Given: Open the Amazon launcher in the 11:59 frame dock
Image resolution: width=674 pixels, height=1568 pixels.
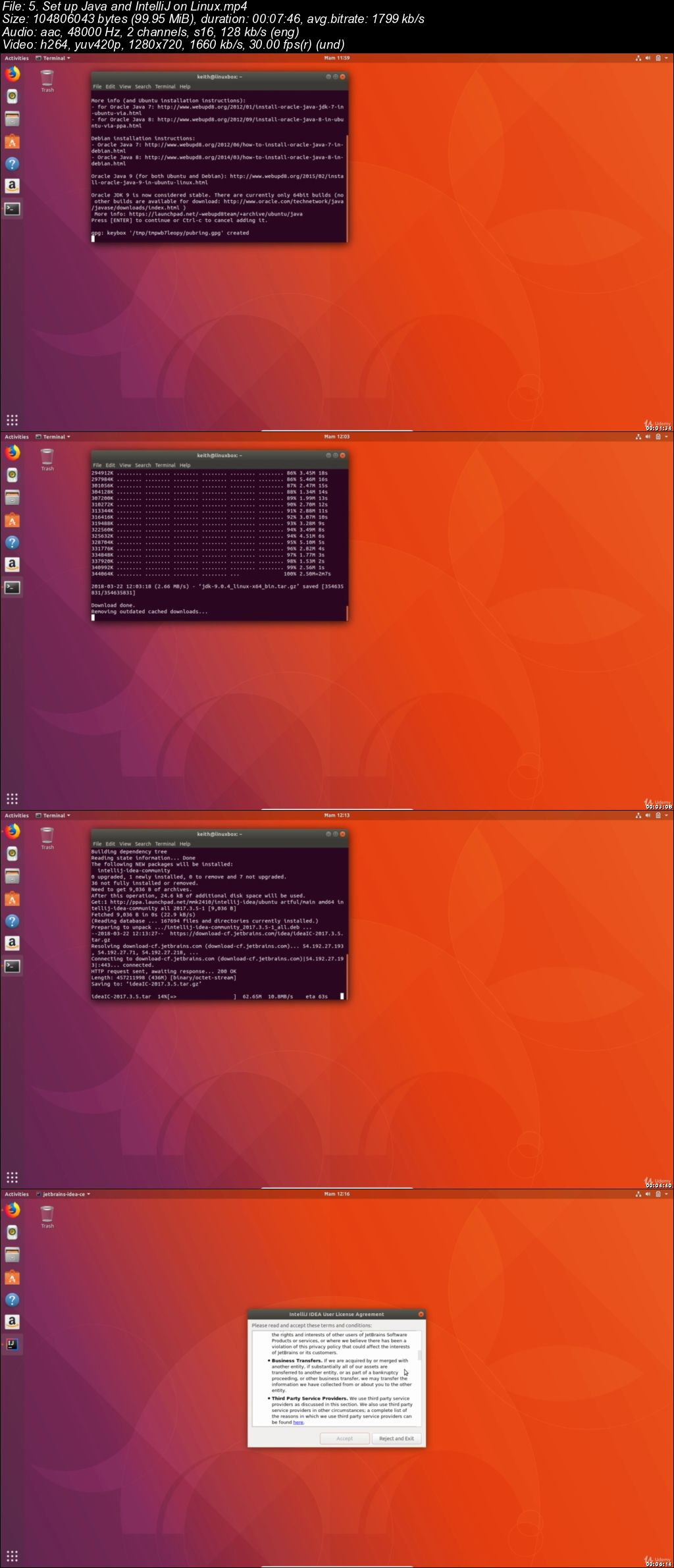Looking at the screenshot, I should point(12,186).
